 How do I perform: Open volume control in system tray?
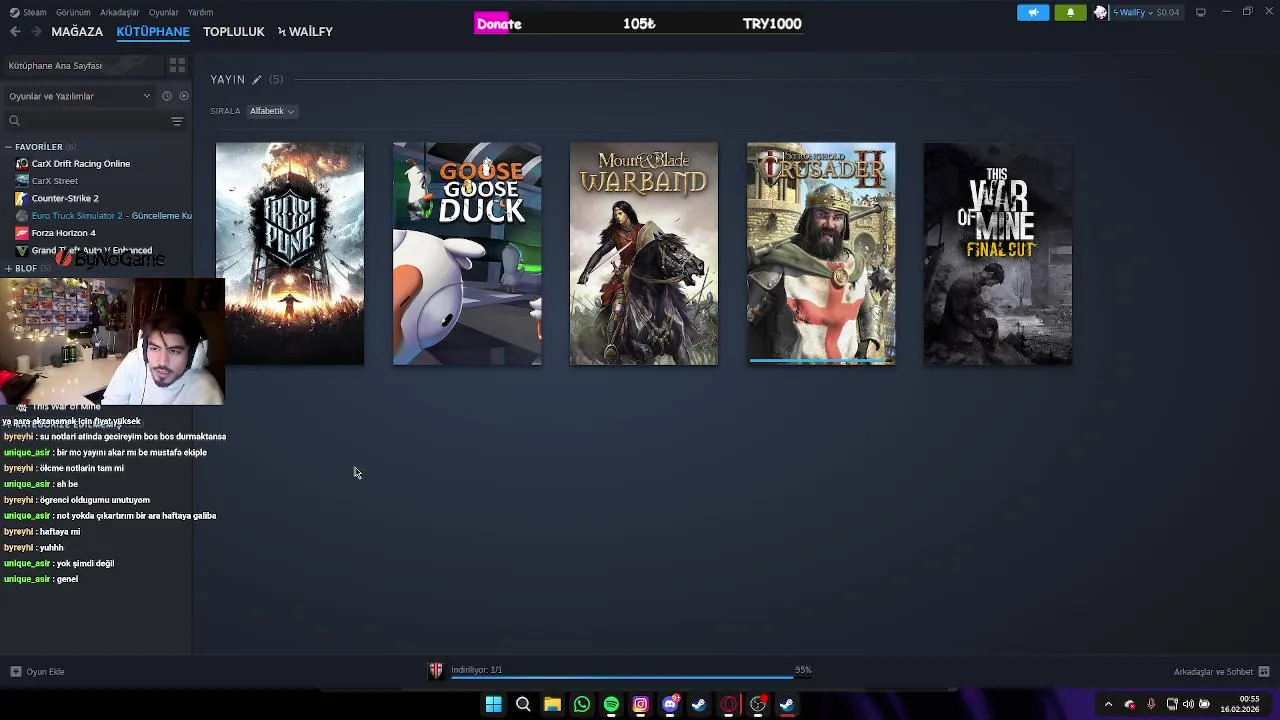pyautogui.click(x=1188, y=705)
